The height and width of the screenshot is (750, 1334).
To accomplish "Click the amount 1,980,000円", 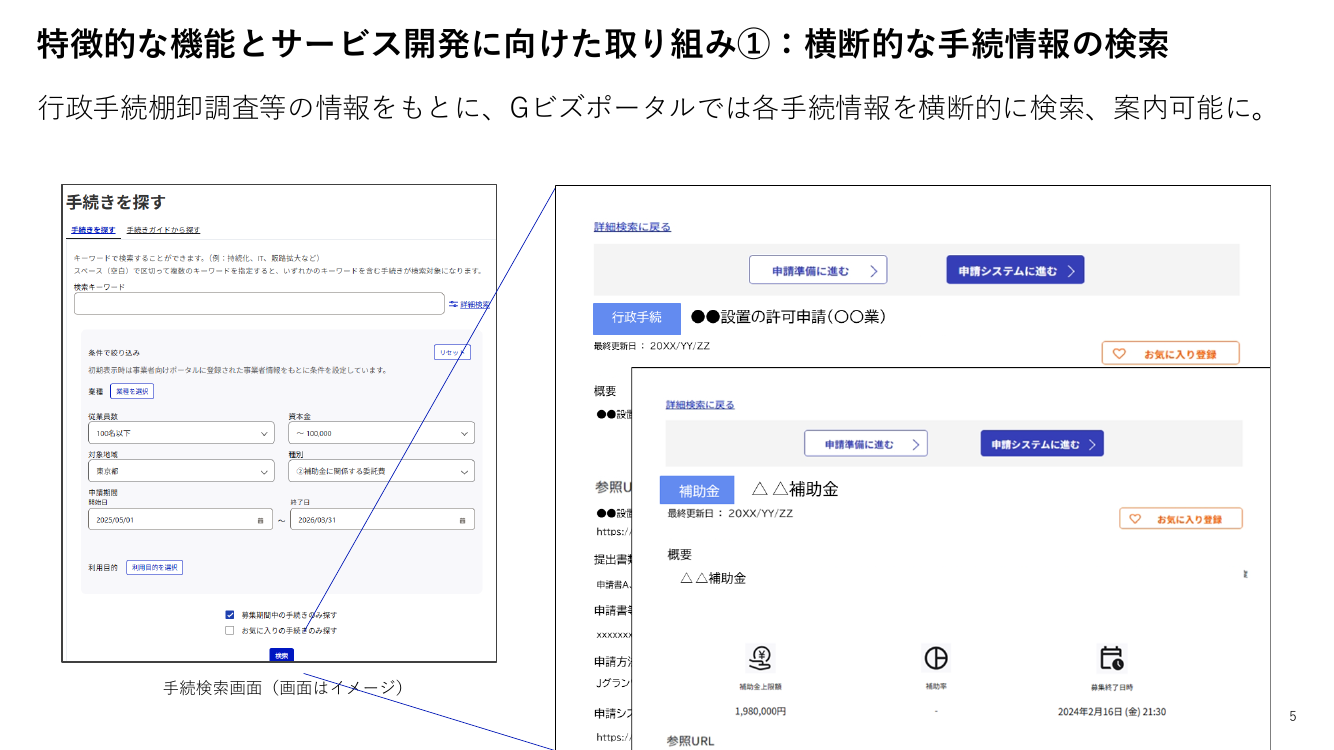I will pos(760,712).
